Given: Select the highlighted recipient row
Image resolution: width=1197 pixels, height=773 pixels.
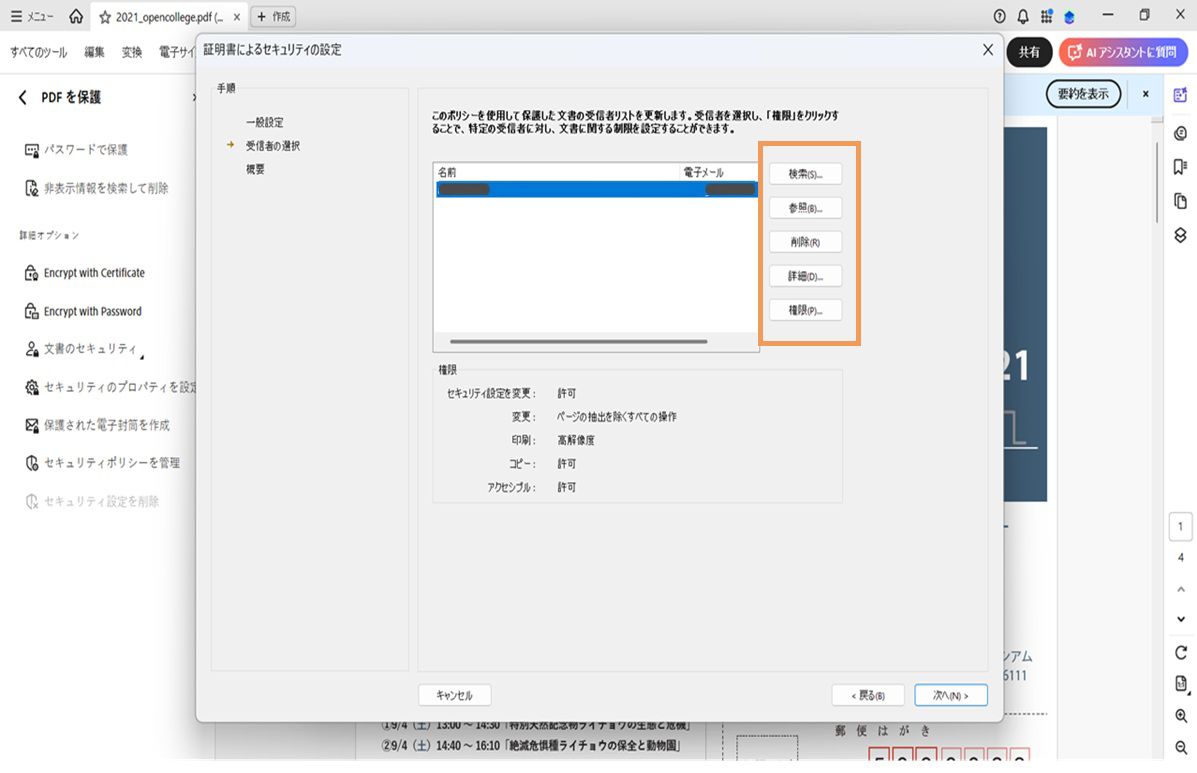Looking at the screenshot, I should pos(596,189).
